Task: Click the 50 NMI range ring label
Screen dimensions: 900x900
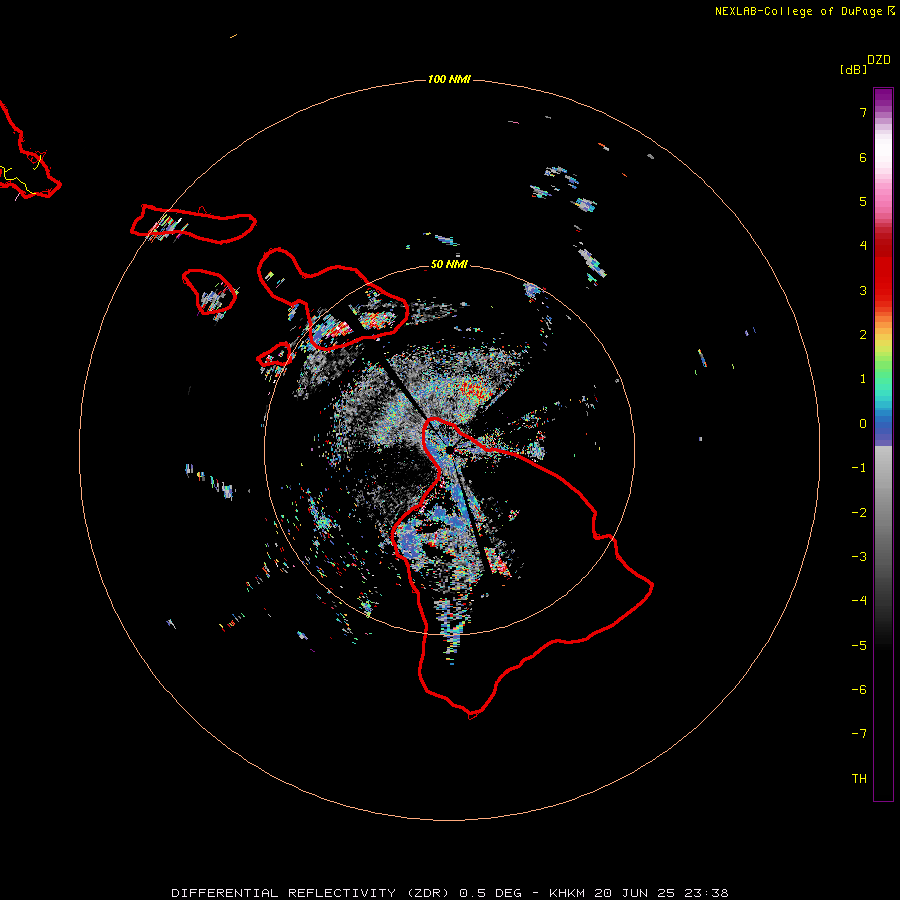Action: pos(449,264)
